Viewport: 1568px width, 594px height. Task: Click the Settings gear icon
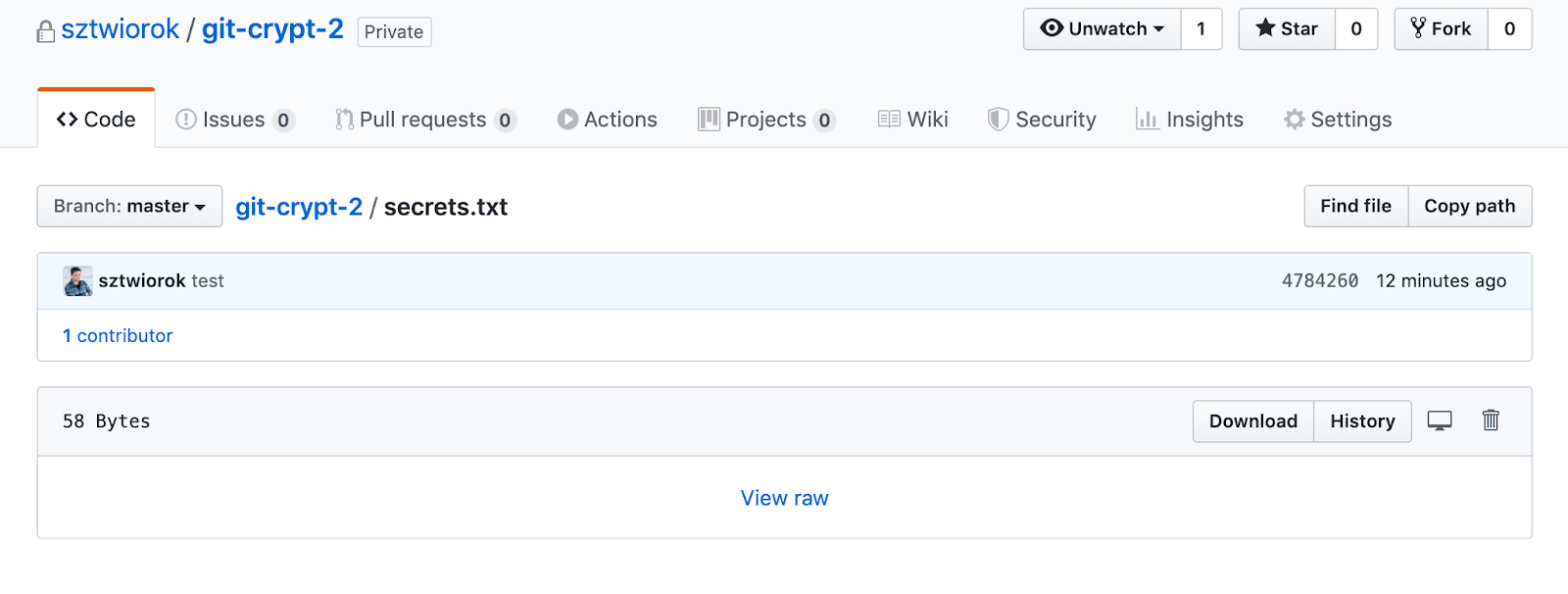1296,119
